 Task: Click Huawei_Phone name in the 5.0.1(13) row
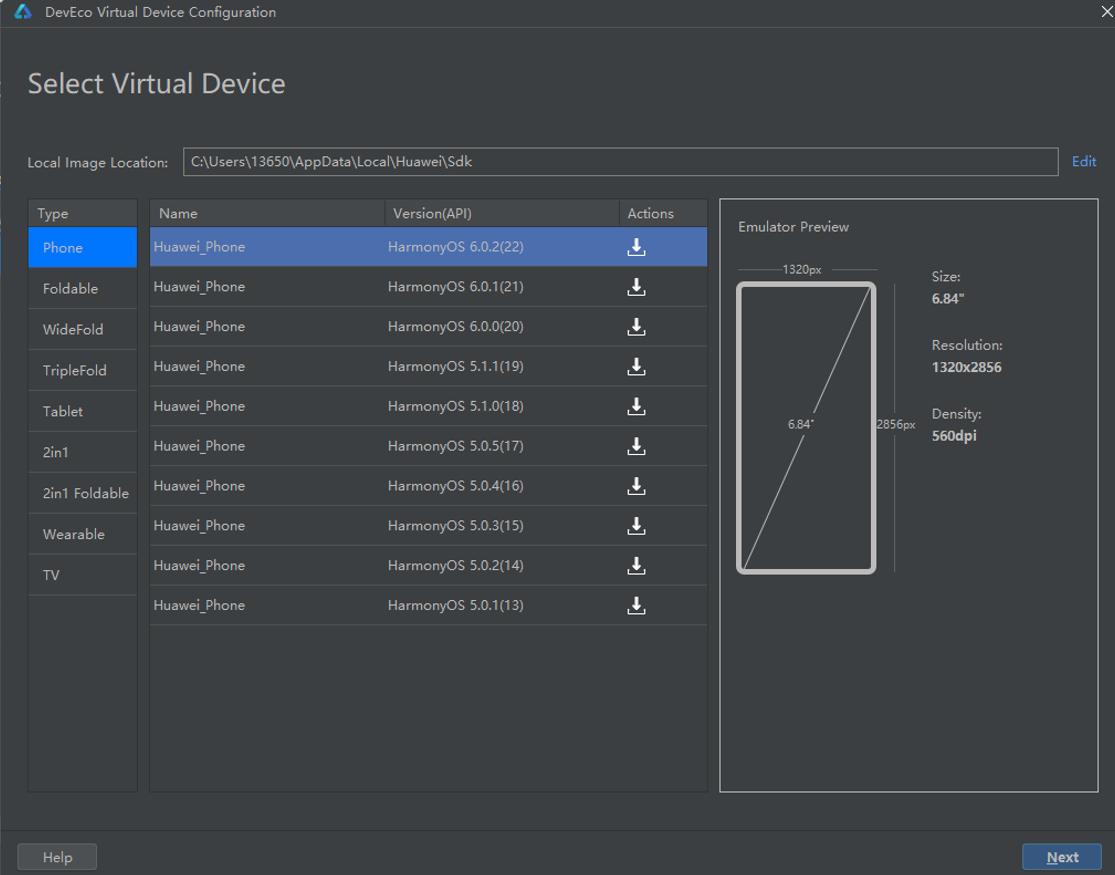tap(199, 605)
